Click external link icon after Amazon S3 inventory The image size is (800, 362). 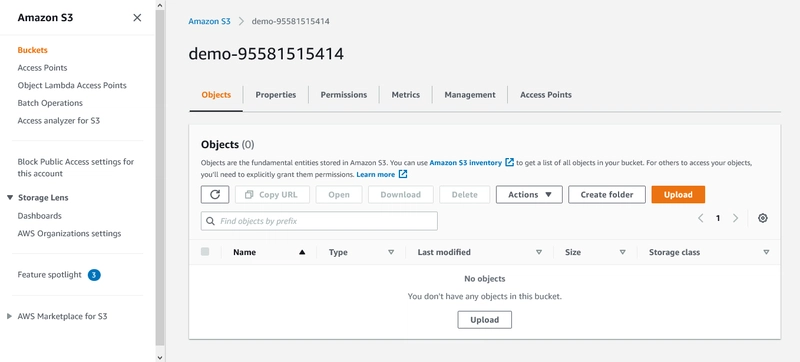(509, 163)
